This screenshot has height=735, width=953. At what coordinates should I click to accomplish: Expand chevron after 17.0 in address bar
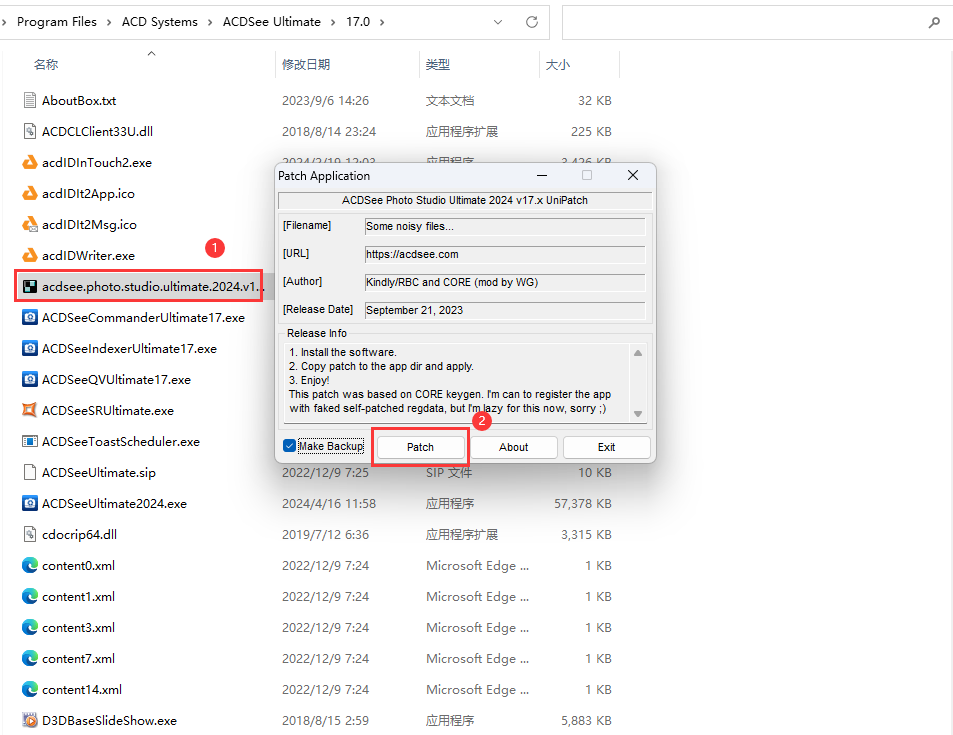coord(382,22)
